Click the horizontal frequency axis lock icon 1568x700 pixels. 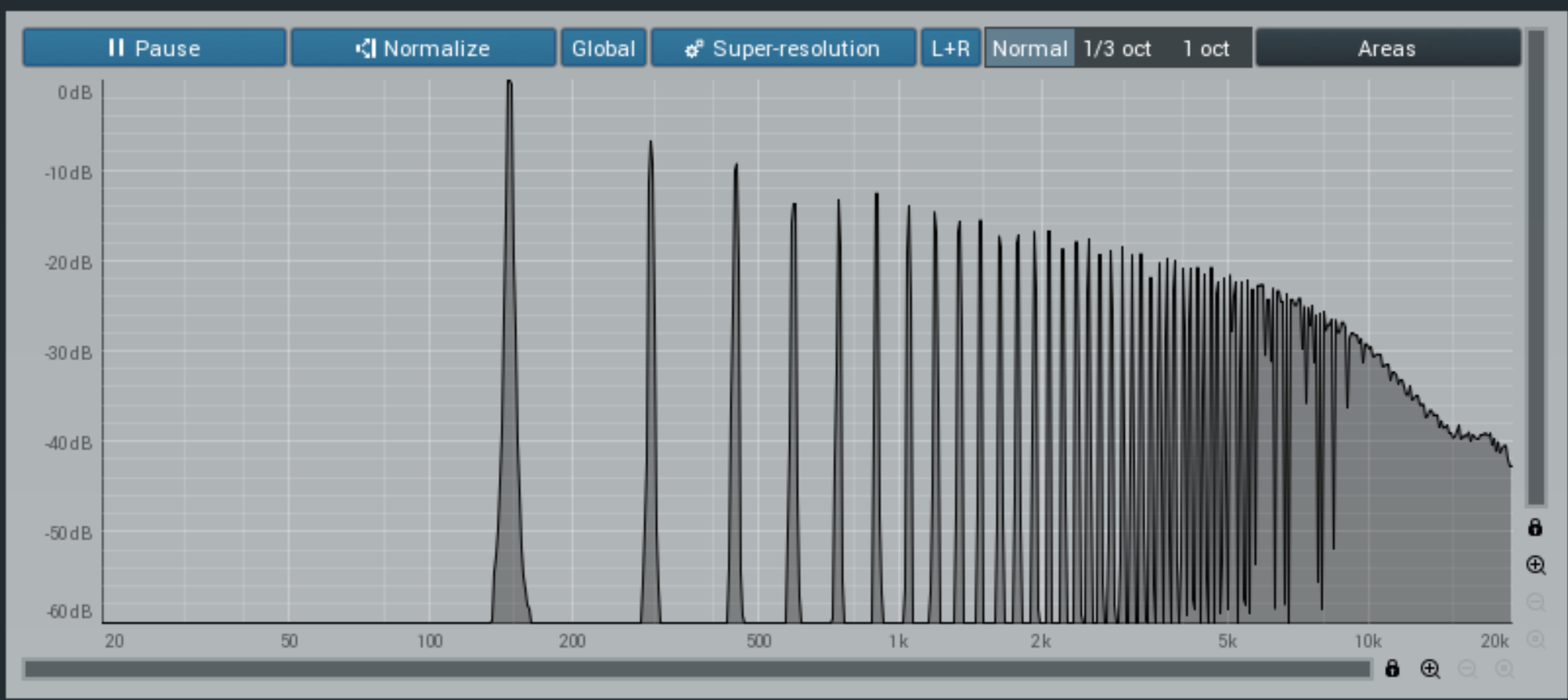(x=1392, y=669)
